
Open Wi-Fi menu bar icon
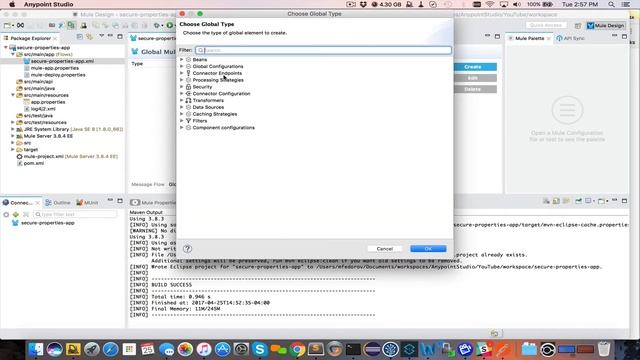coord(490,4)
